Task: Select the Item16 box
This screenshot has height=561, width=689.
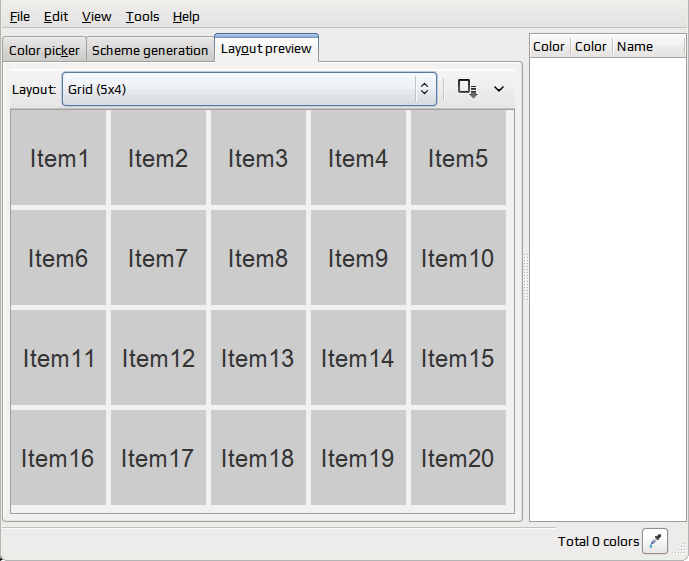Action: [x=58, y=457]
